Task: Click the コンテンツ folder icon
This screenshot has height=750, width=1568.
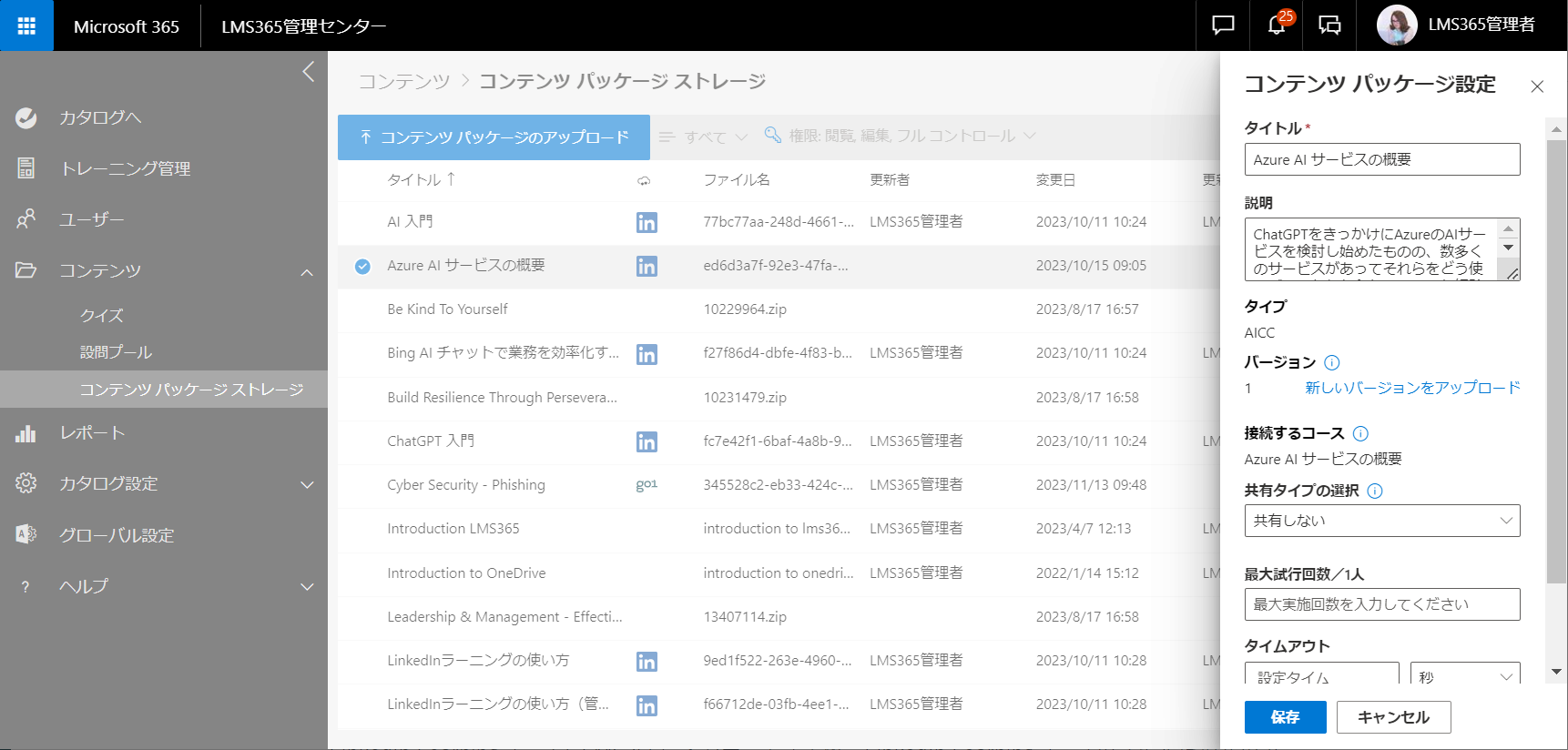Action: click(x=26, y=270)
